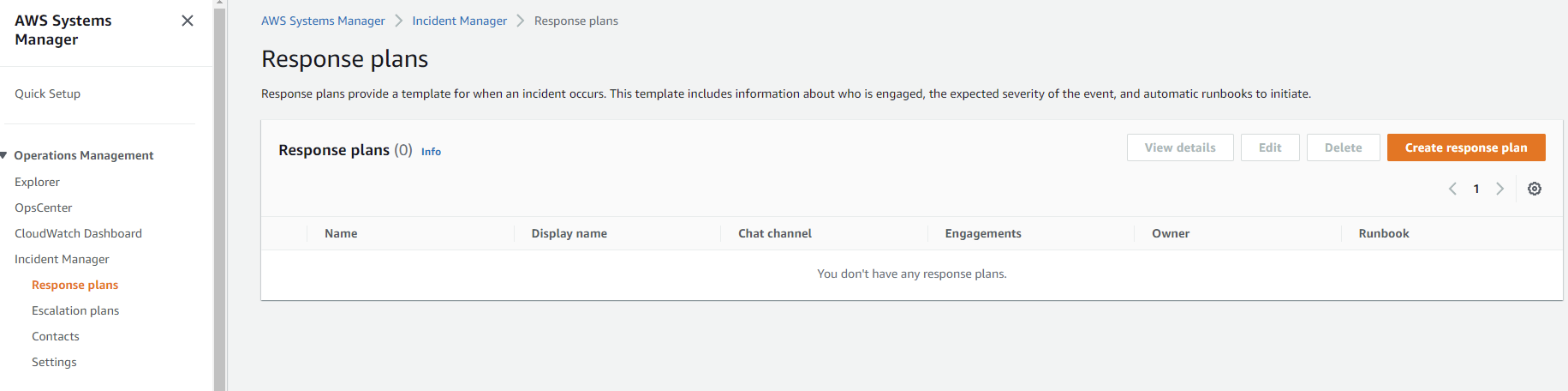Click the Delete button
Image resolution: width=1568 pixels, height=391 pixels.
click(x=1343, y=147)
